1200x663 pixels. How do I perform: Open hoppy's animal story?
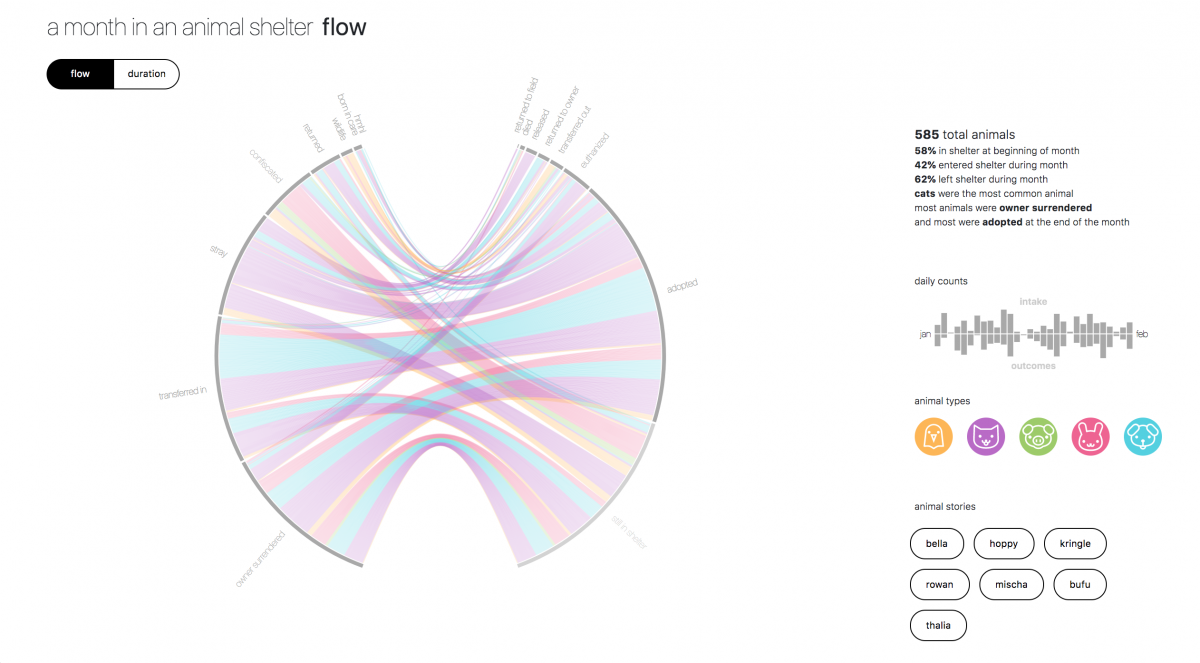[1003, 544]
